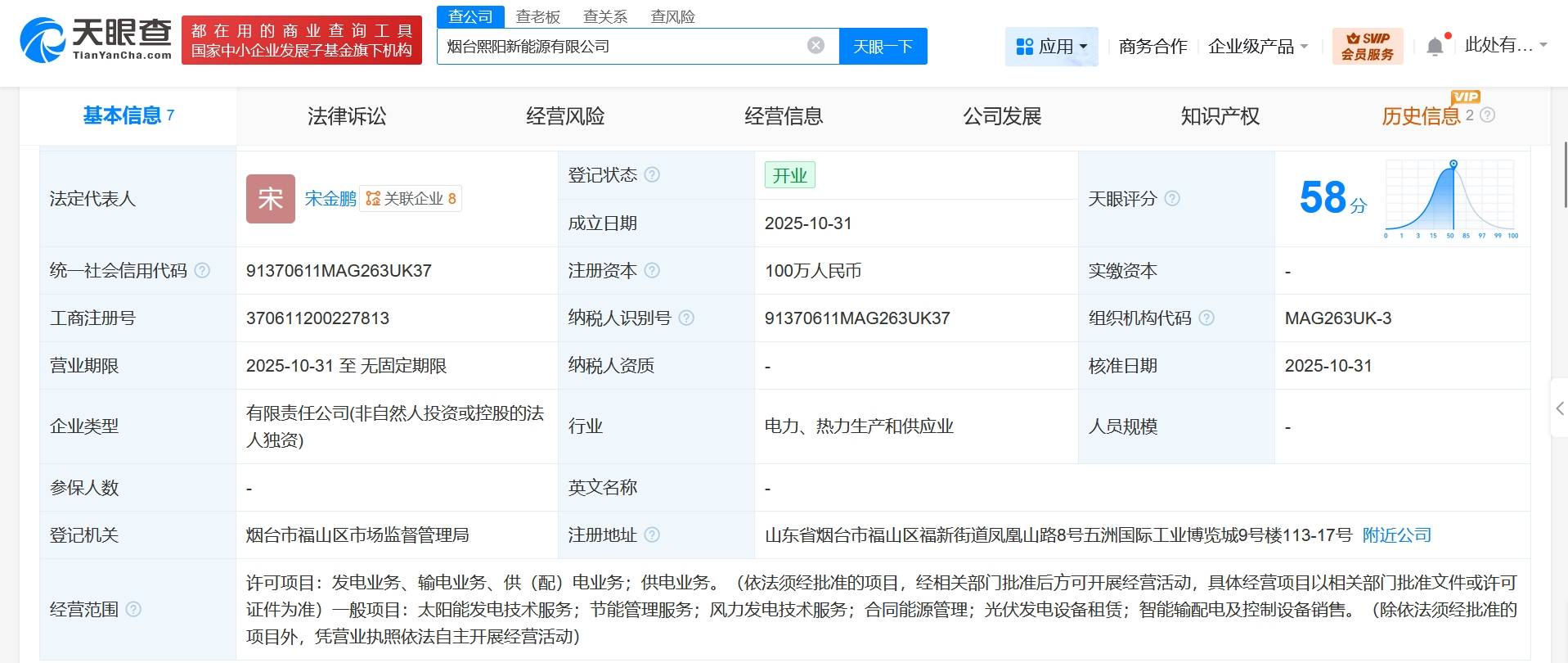Viewport: 1568px width, 663px height.
Task: Click registration authority 烟台市福山区市场监督管理局
Action: coord(357,534)
